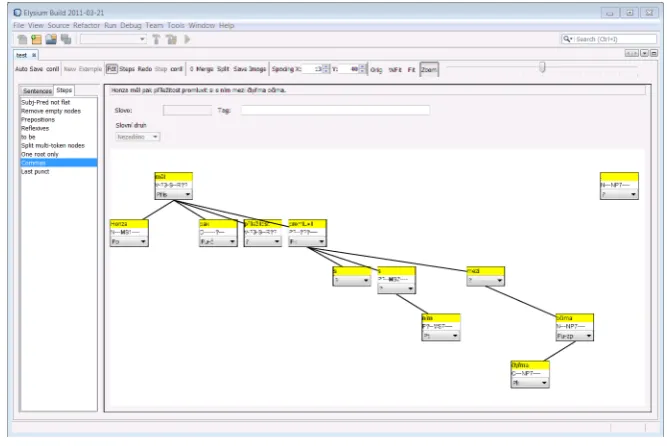Close the test editor tab
Image resolution: width=667 pixels, height=446 pixels.
tap(34, 55)
